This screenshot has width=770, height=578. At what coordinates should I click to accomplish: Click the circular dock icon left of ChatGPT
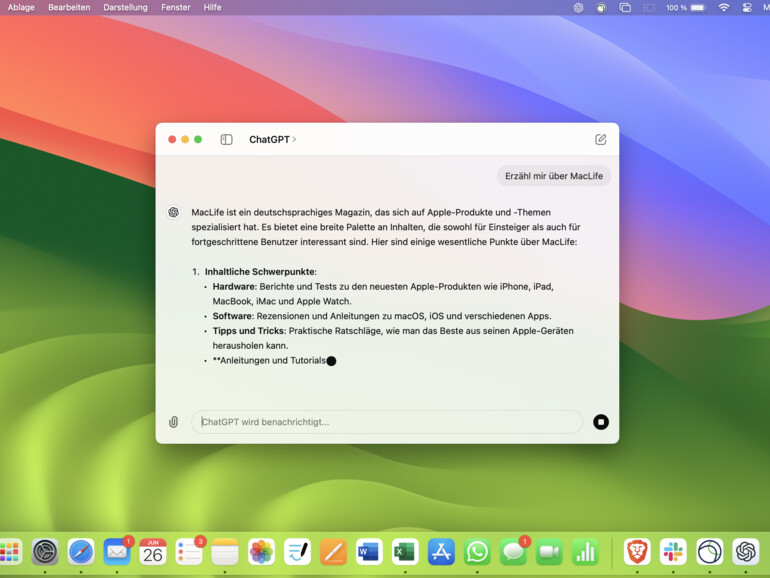point(710,551)
